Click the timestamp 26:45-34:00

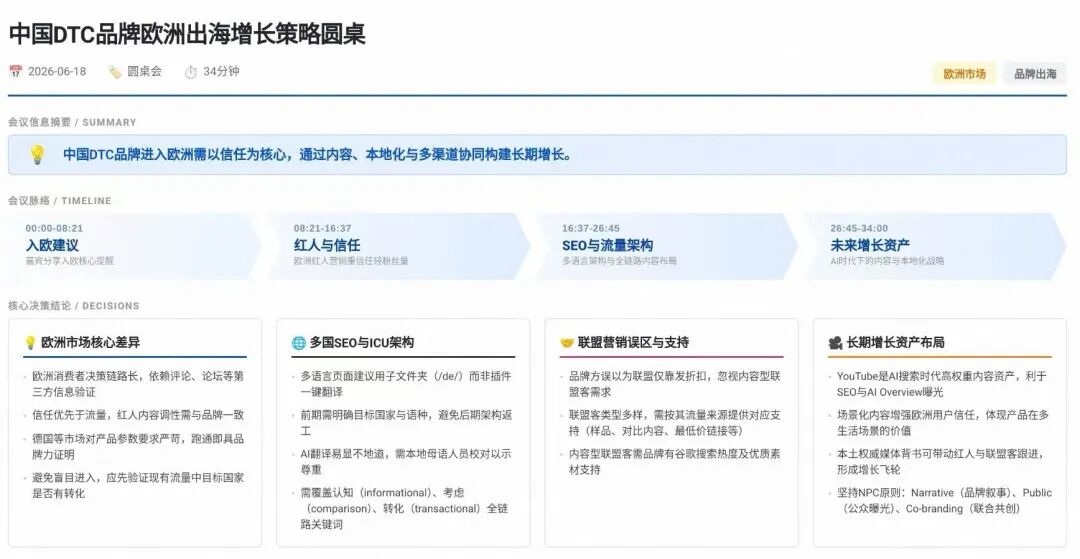click(859, 229)
